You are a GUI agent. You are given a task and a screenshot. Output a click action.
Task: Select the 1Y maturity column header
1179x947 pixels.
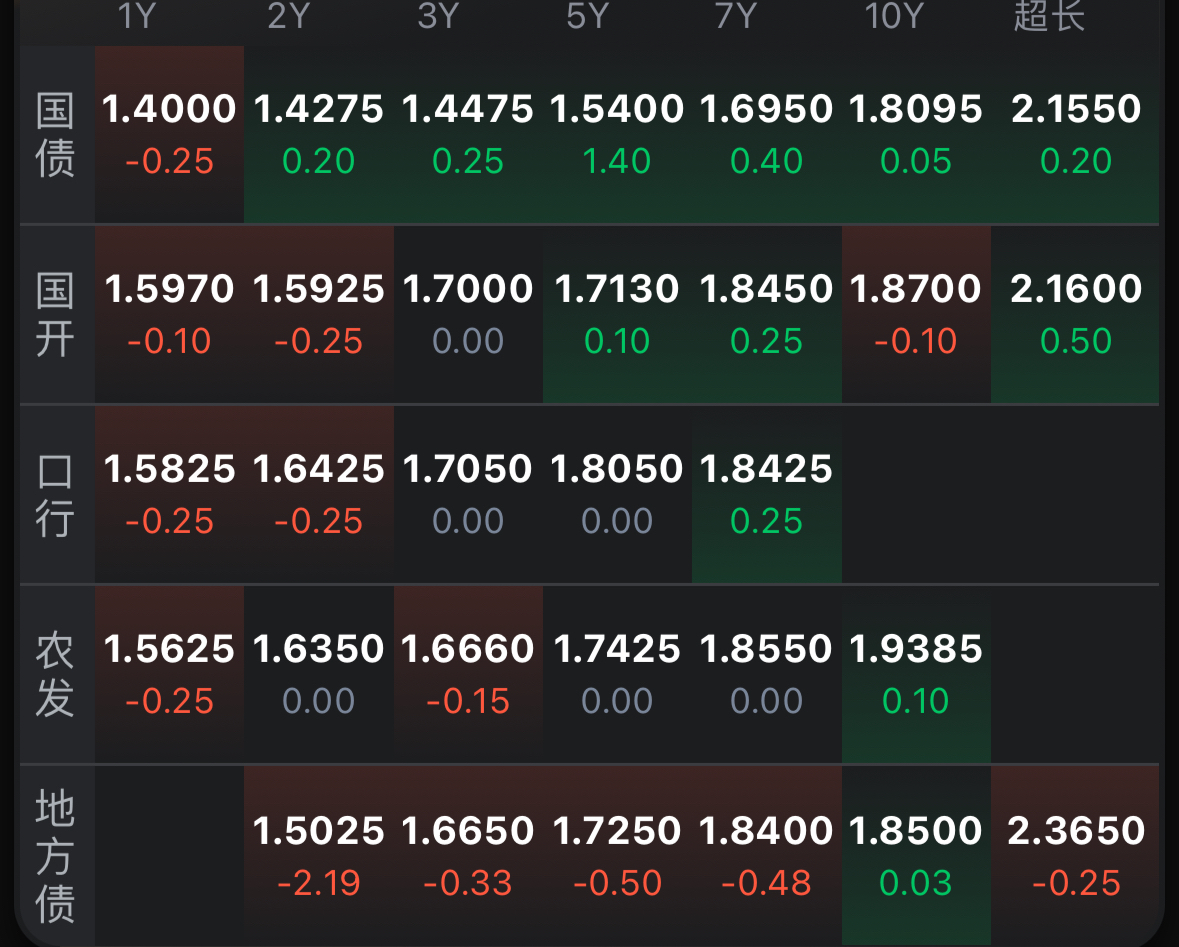[137, 17]
